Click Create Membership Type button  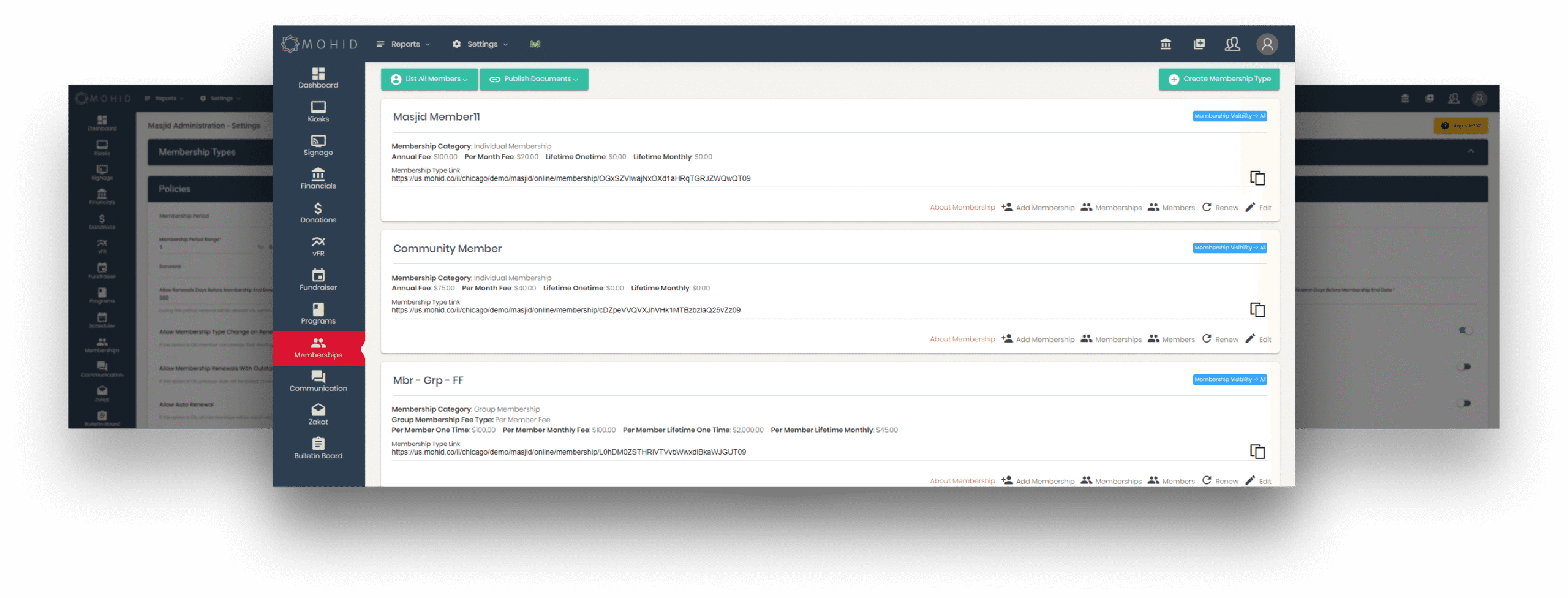pos(1219,79)
